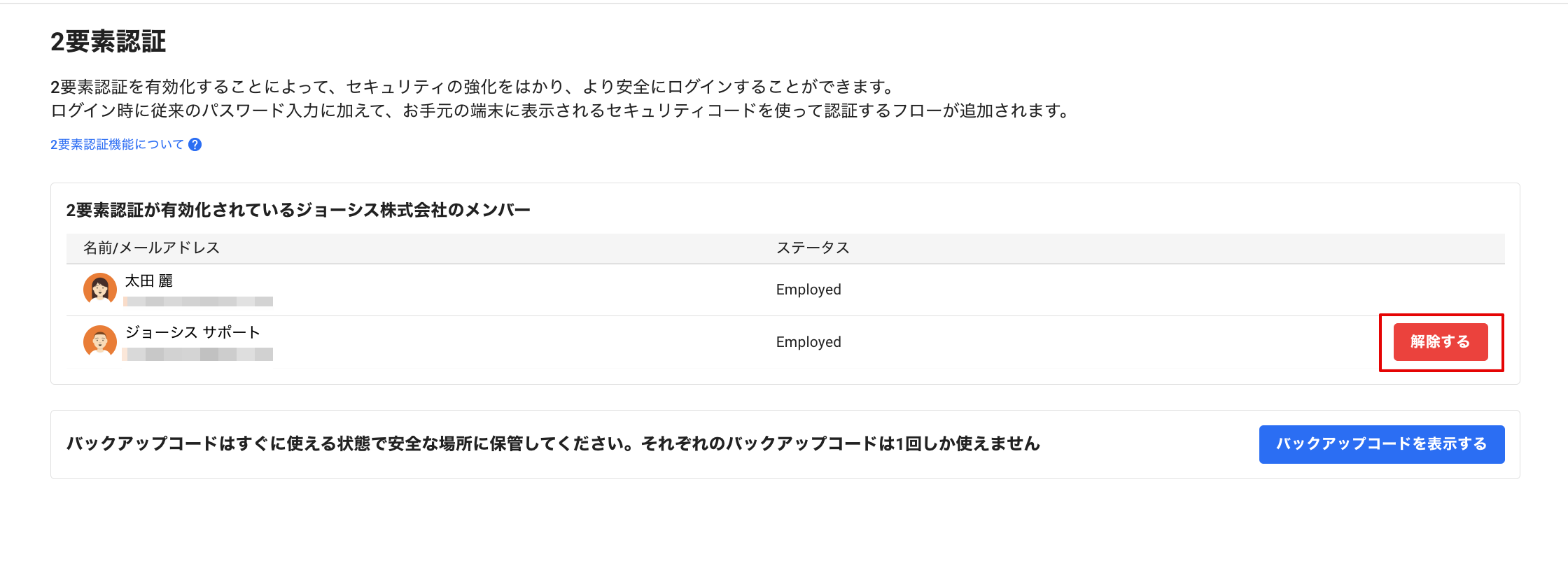This screenshot has width=1568, height=561.
Task: Click the backup code storage notice text
Action: point(553,443)
